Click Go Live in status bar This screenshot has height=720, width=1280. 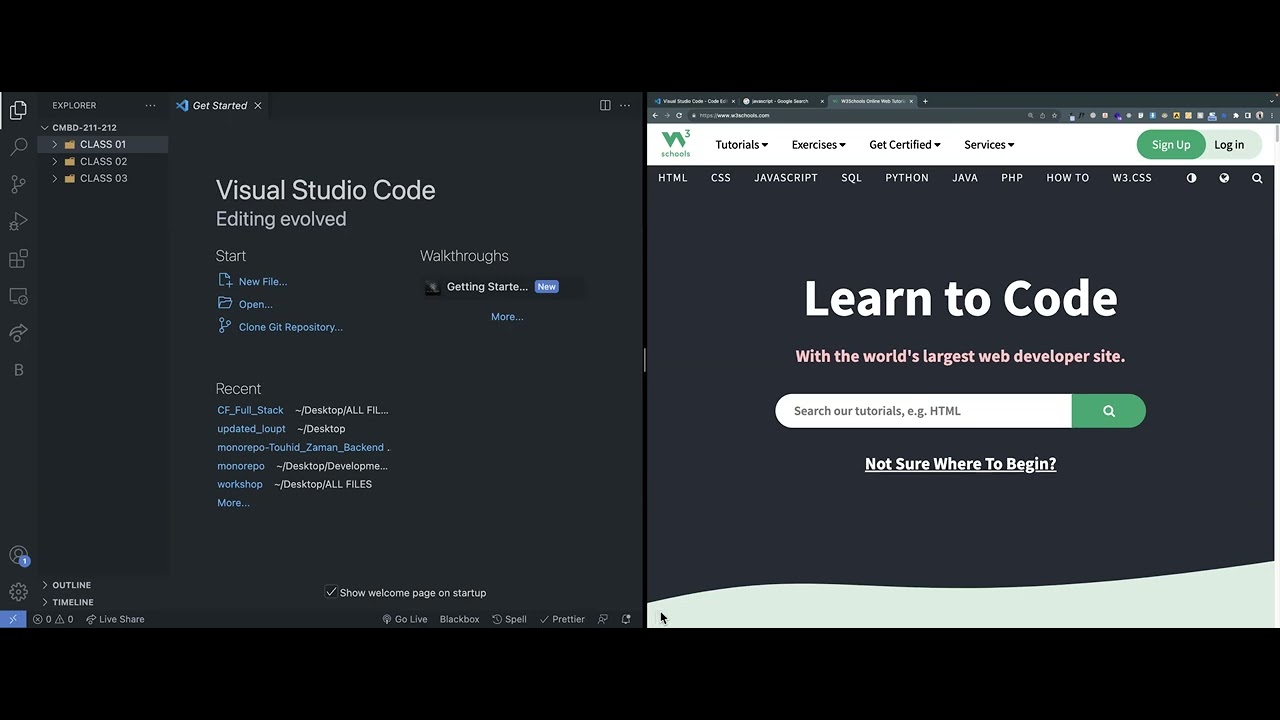click(x=405, y=619)
